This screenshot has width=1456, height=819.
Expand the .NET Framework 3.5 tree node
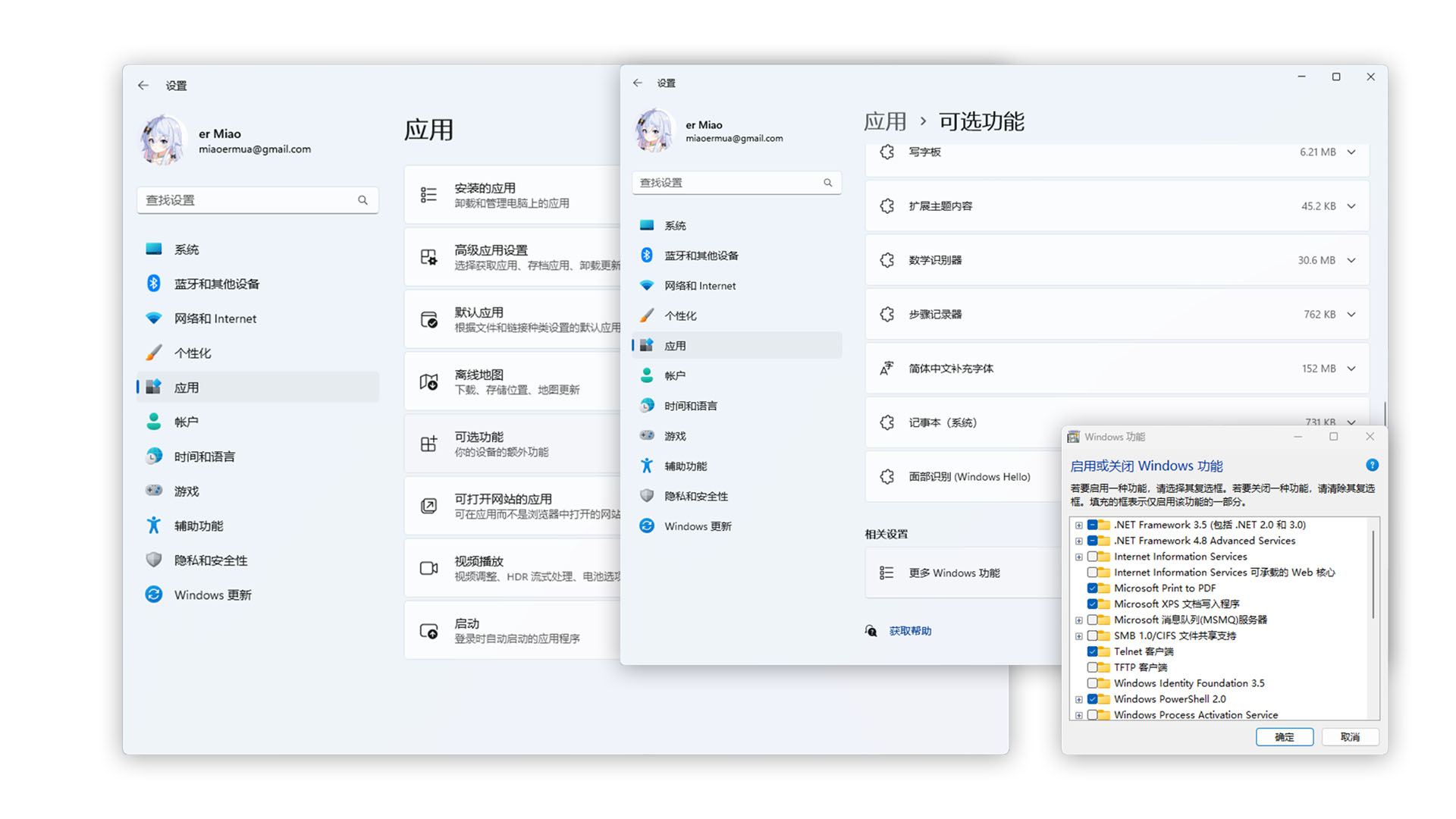[x=1078, y=525]
